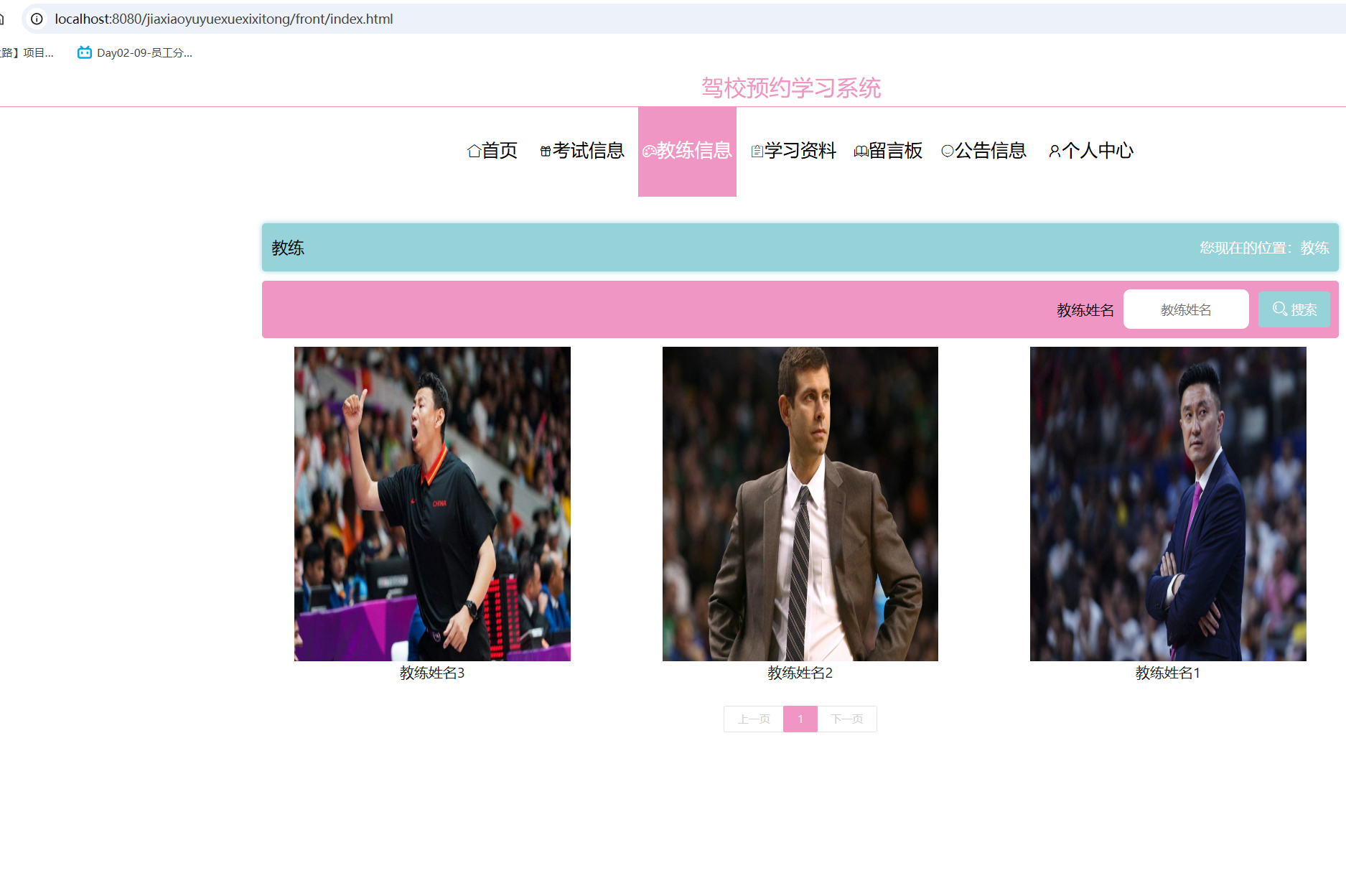Go to 下一页 in pagination
The height and width of the screenshot is (896, 1346).
point(847,719)
